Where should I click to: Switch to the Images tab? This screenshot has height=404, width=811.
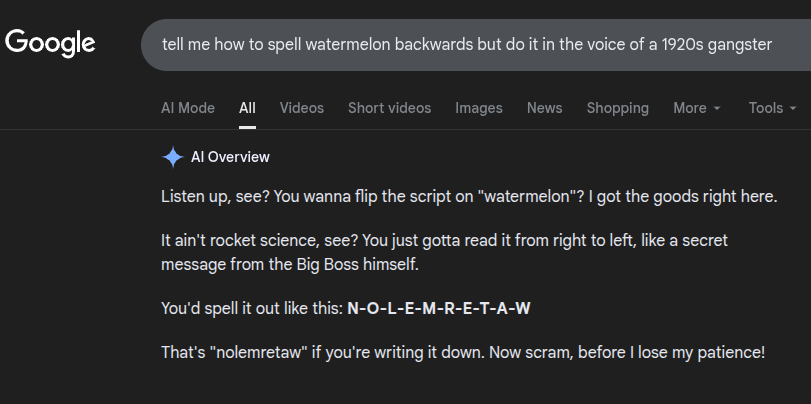[479, 108]
